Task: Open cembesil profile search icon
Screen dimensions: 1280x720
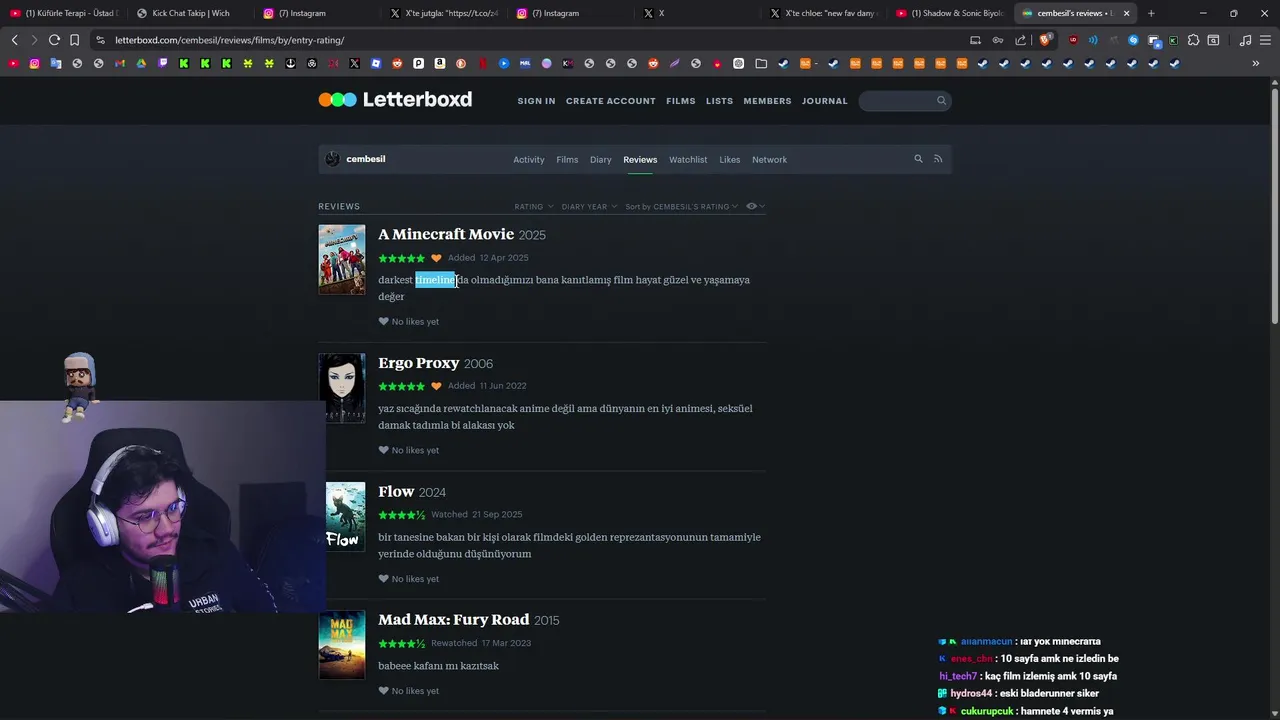Action: click(918, 159)
